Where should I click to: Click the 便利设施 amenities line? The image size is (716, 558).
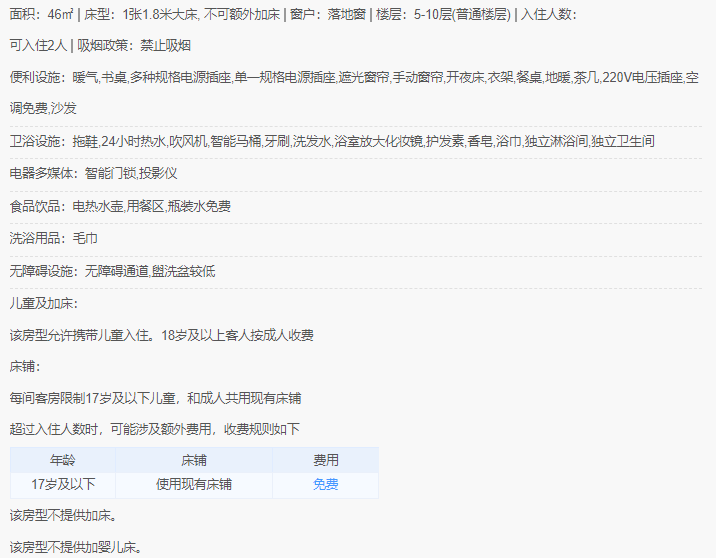coord(354,78)
